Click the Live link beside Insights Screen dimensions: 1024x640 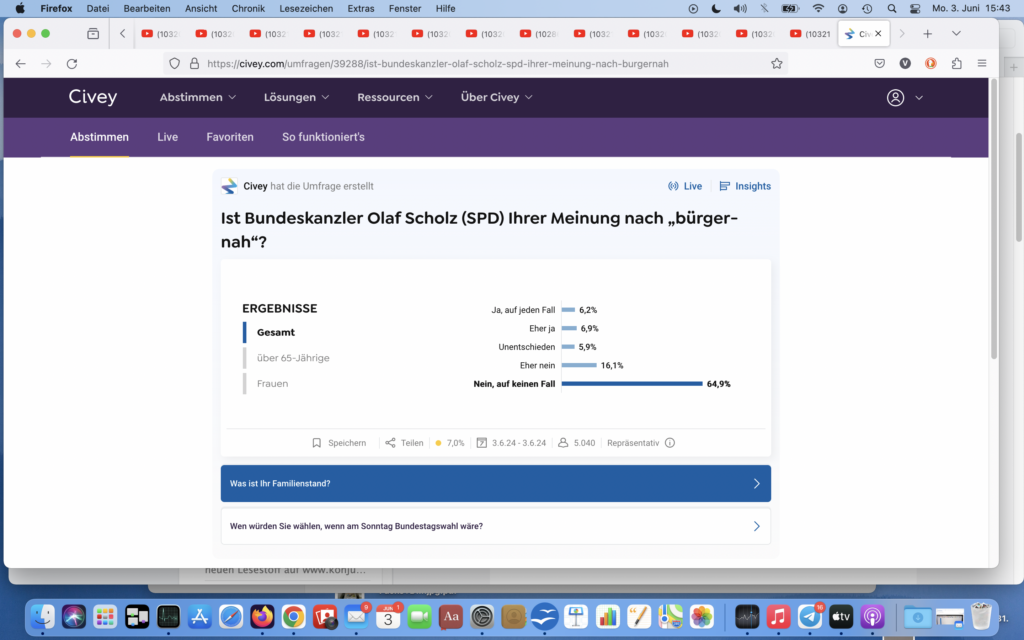685,186
